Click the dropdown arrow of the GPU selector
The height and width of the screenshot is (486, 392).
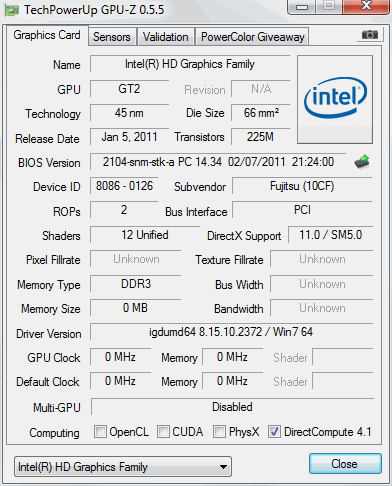224,467
